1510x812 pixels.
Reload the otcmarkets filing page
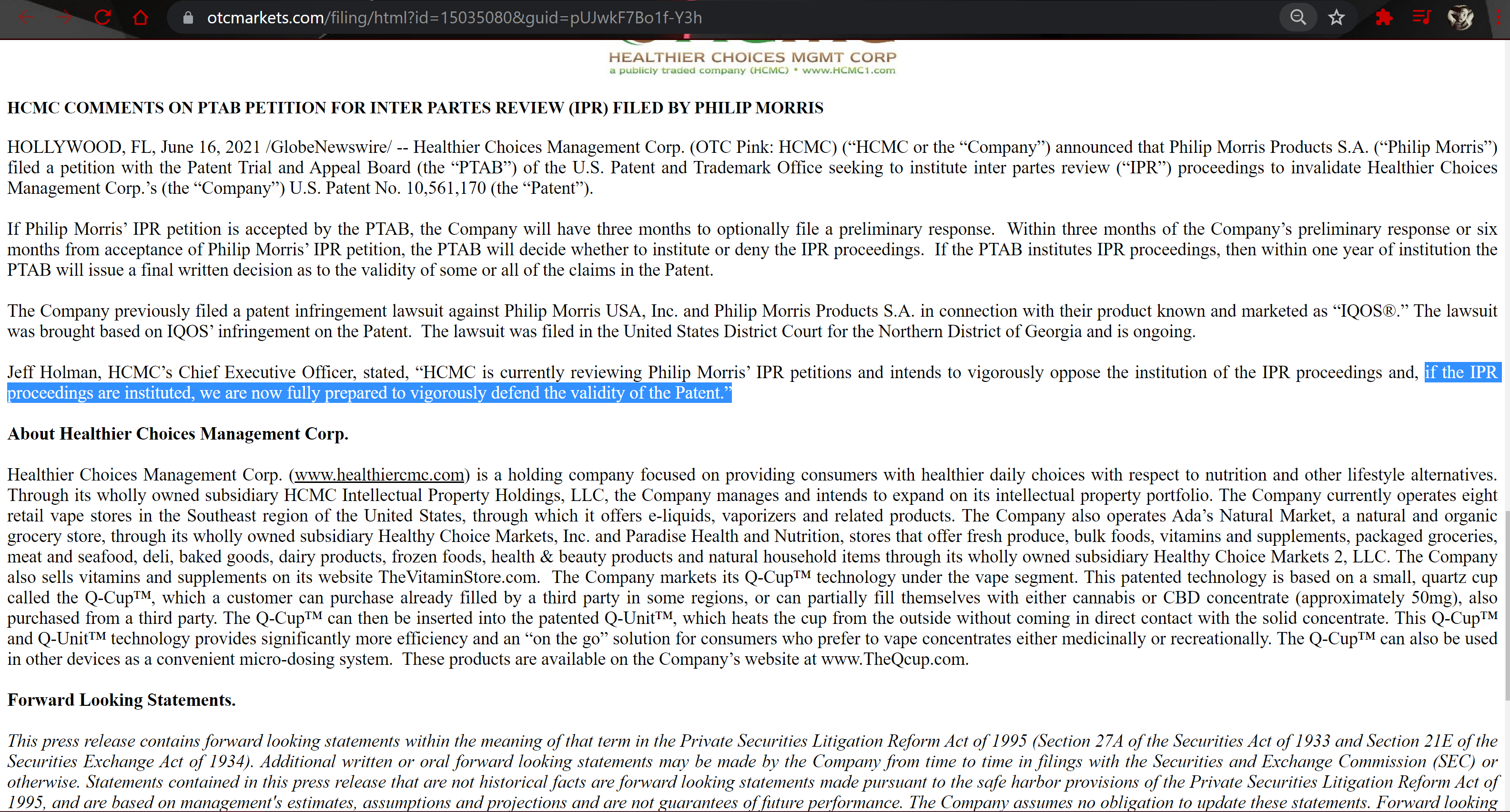point(103,18)
